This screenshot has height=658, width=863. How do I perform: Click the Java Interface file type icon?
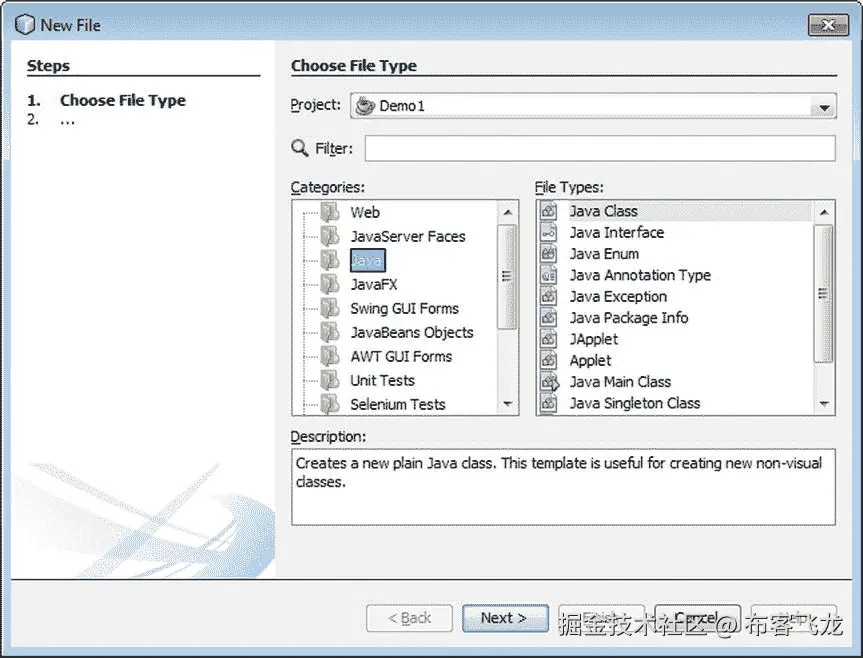click(549, 232)
